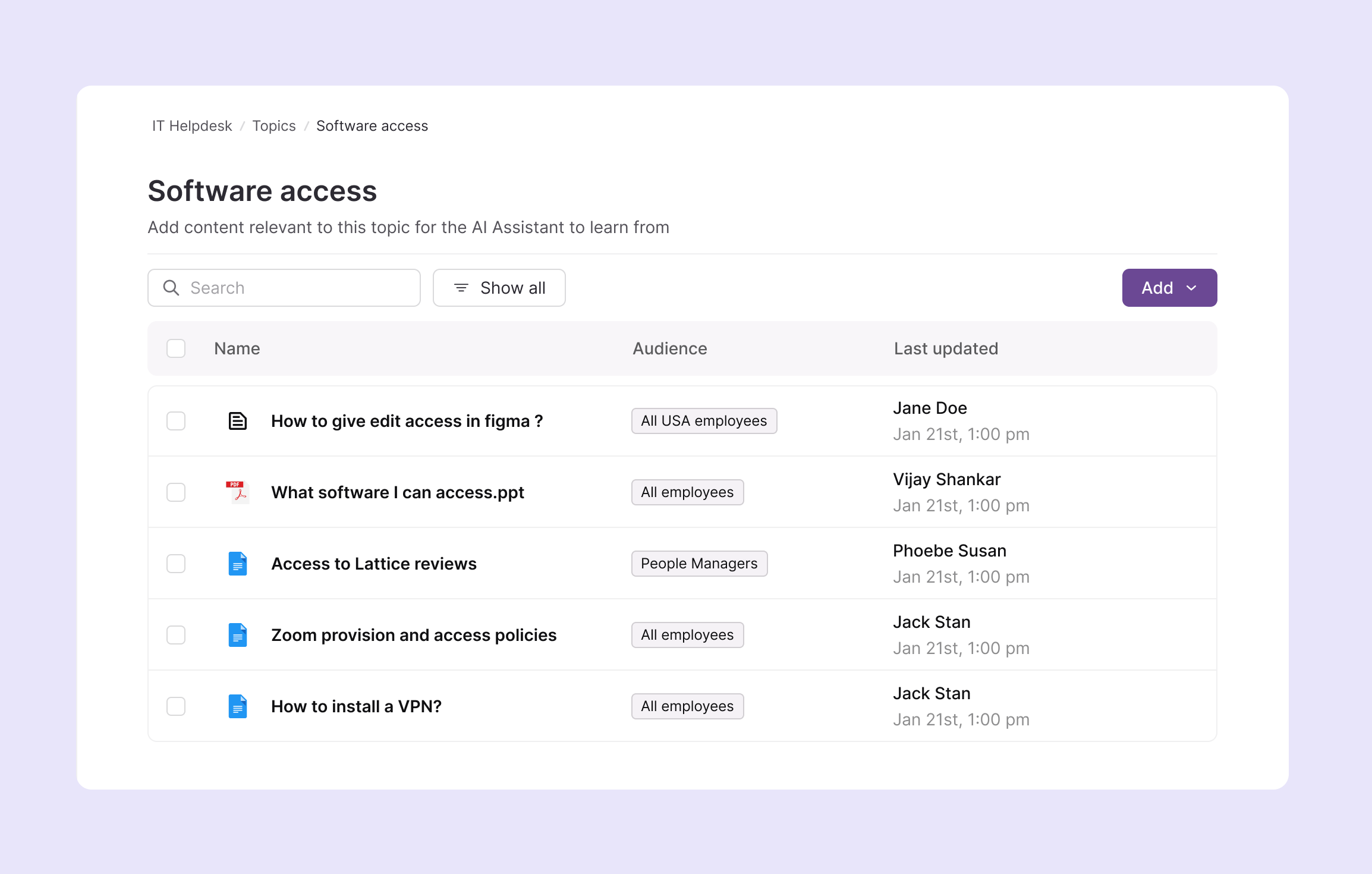Tick the select-all checkbox in the header
This screenshot has height=874, width=1372.
[176, 348]
